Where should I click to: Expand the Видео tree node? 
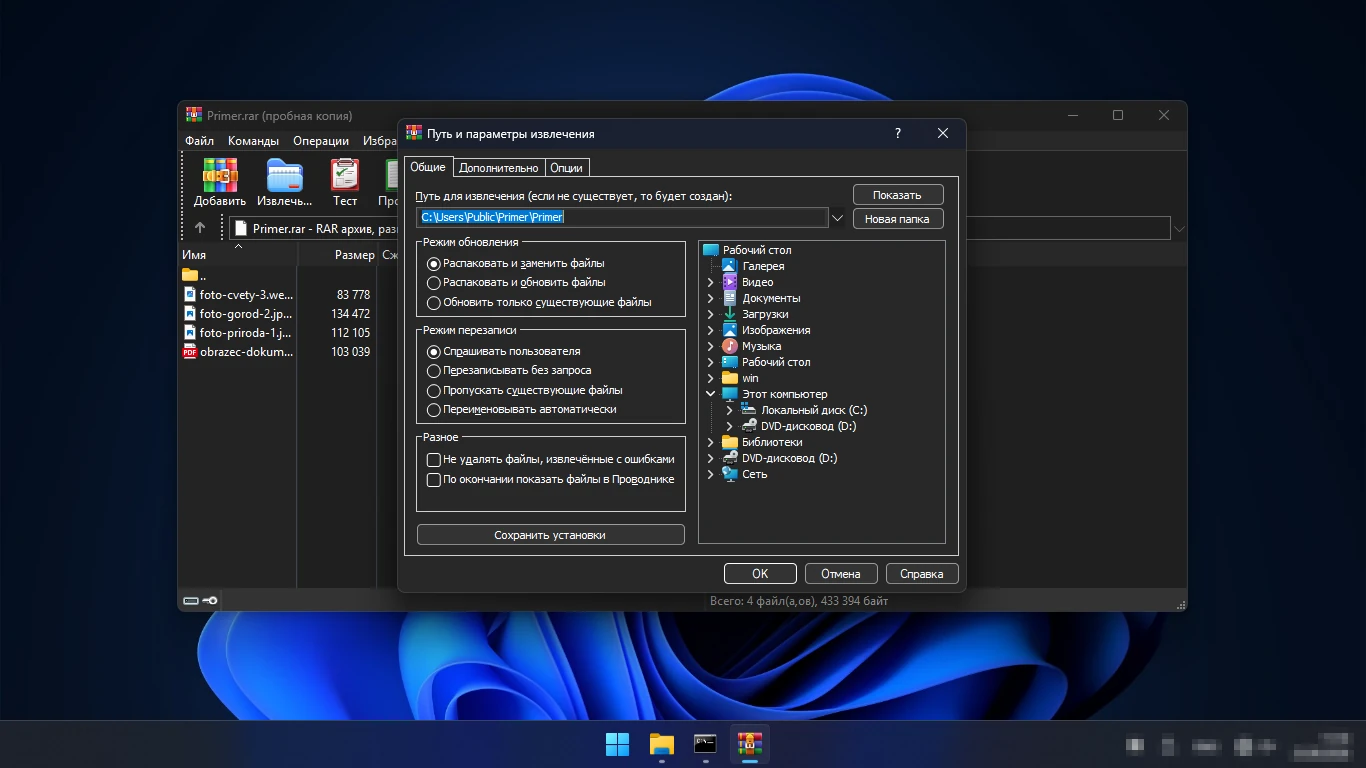(711, 282)
